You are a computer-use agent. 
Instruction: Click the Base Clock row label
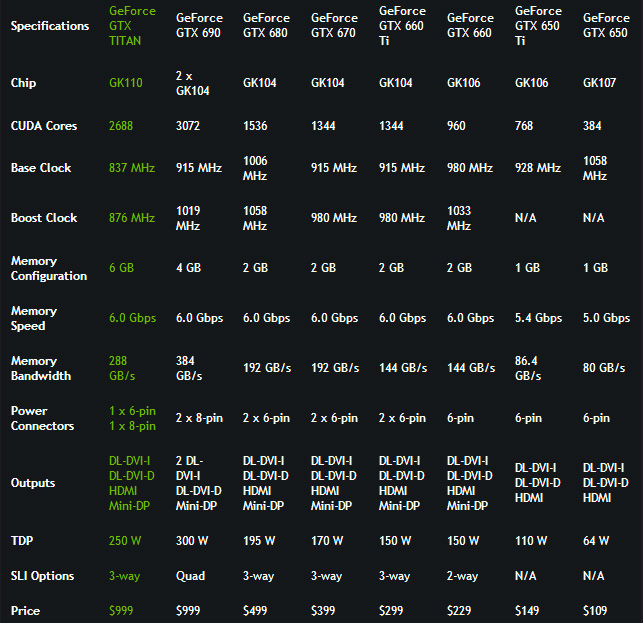tap(41, 168)
